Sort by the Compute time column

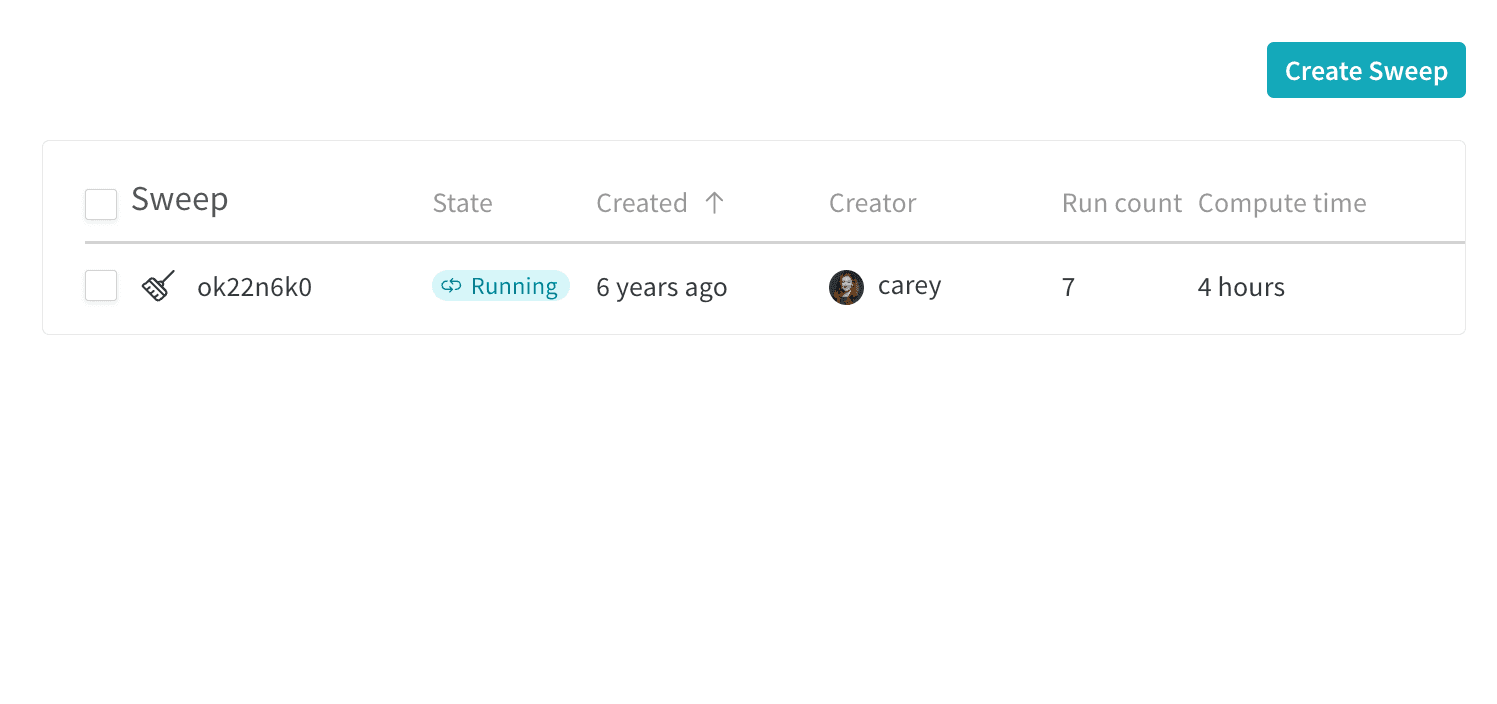(x=1282, y=203)
